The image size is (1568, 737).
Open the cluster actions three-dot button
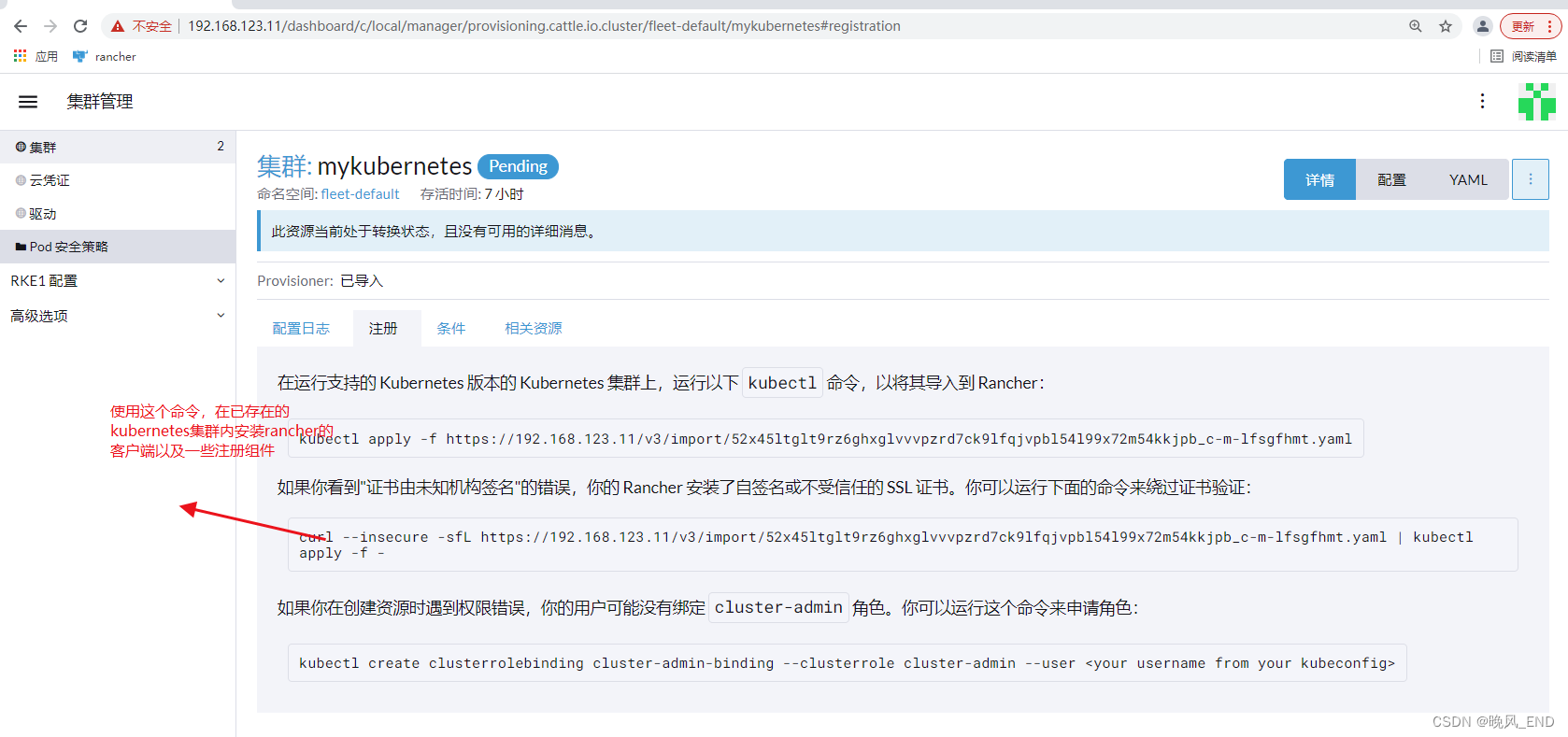[x=1531, y=179]
